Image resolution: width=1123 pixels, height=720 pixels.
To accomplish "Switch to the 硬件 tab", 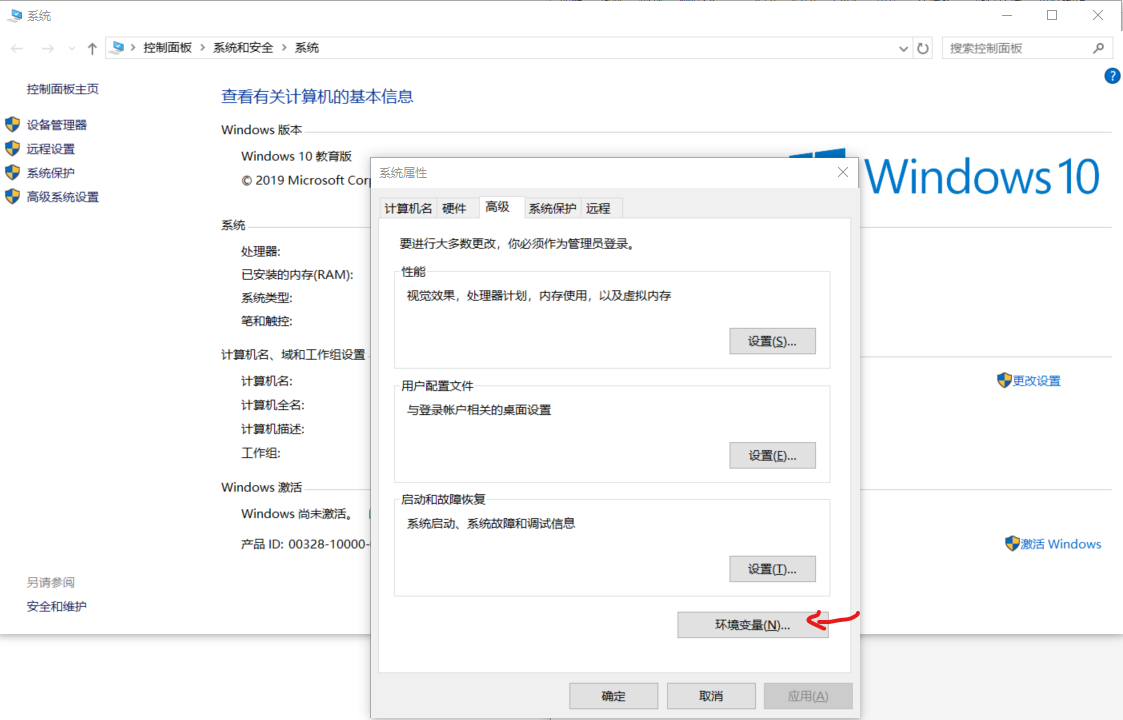I will (455, 208).
